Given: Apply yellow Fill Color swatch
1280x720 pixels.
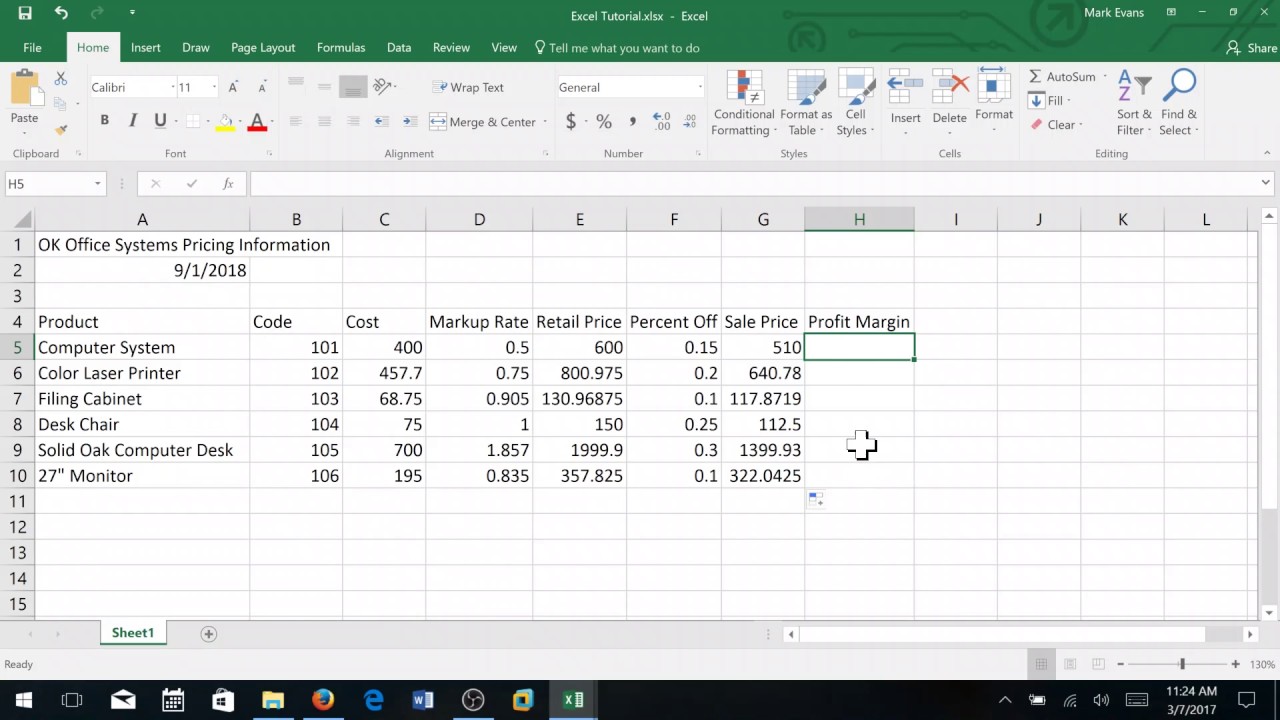Looking at the screenshot, I should pos(225,122).
